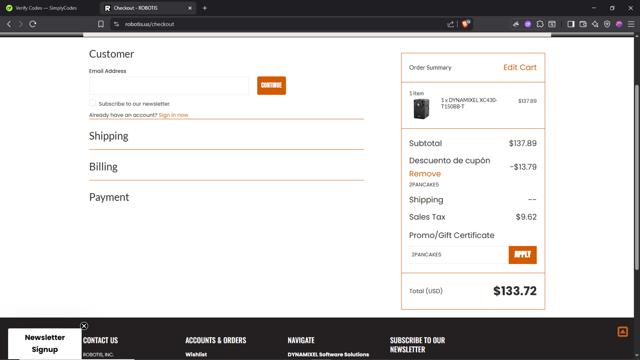Bookmark this page with the bookmark icon
This screenshot has height=360, width=640.
101,24
